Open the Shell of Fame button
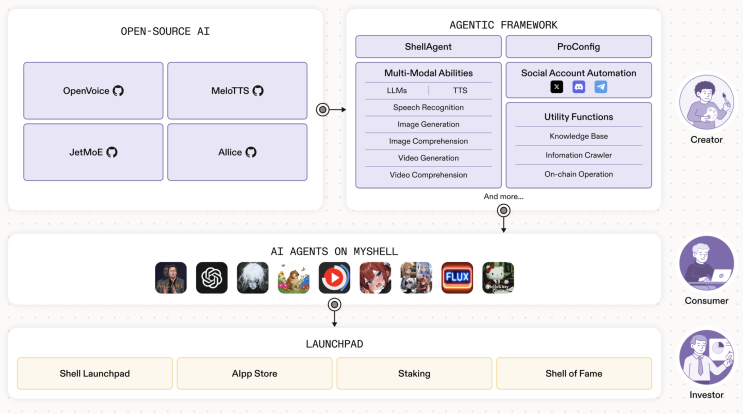 coord(574,373)
